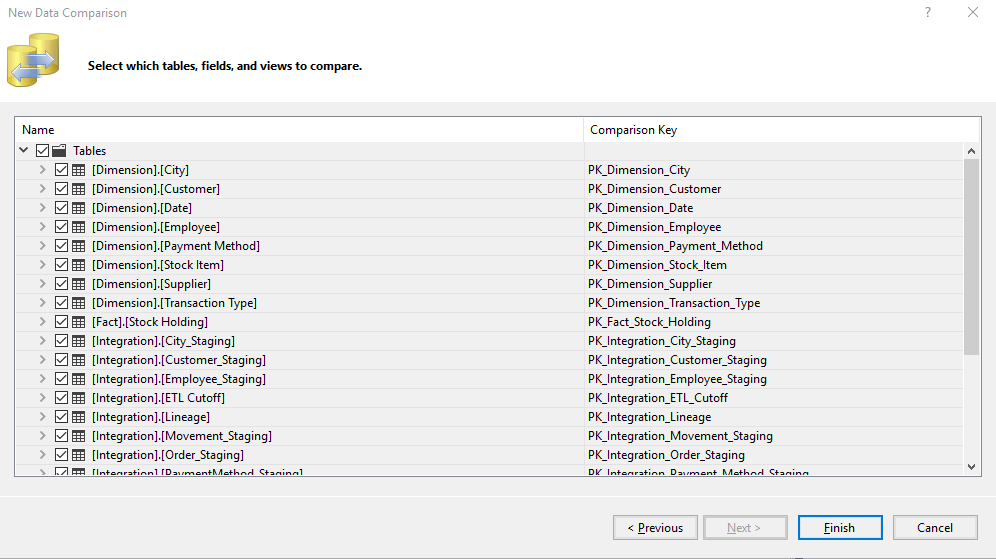This screenshot has width=996, height=559.
Task: Expand the [Dimension].[City] node
Action: [x=42, y=170]
